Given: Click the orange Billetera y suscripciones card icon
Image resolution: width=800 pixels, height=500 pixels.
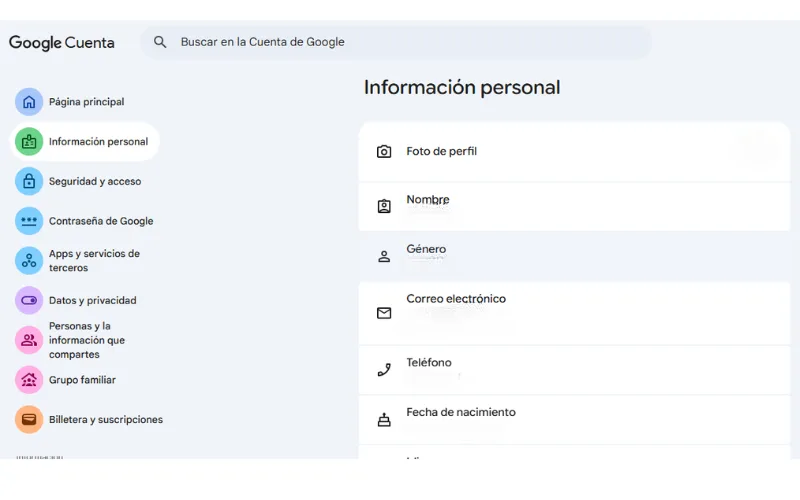Looking at the screenshot, I should pos(29,420).
